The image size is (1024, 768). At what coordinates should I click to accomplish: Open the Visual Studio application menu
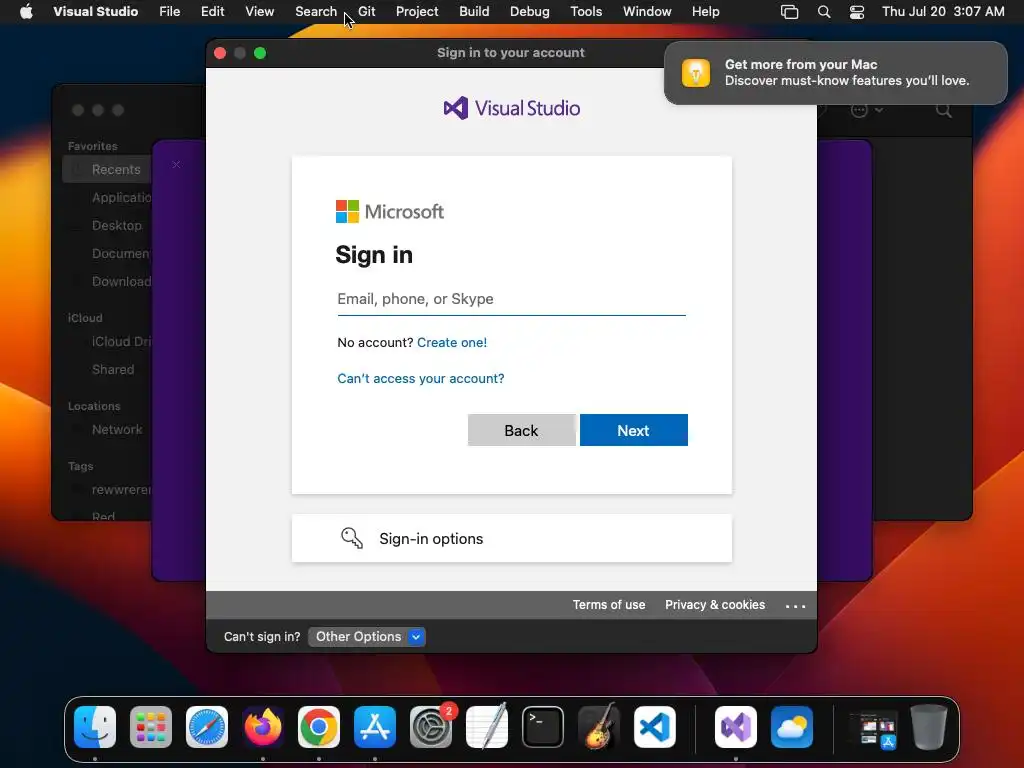click(95, 12)
